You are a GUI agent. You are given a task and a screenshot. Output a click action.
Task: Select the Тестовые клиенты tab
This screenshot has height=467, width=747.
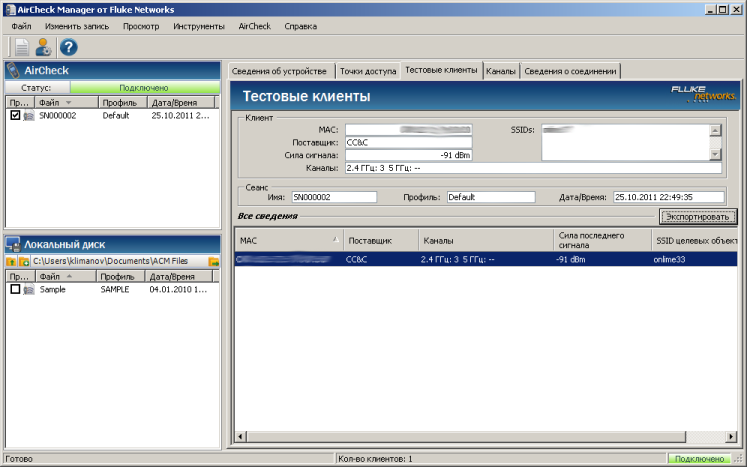click(441, 70)
